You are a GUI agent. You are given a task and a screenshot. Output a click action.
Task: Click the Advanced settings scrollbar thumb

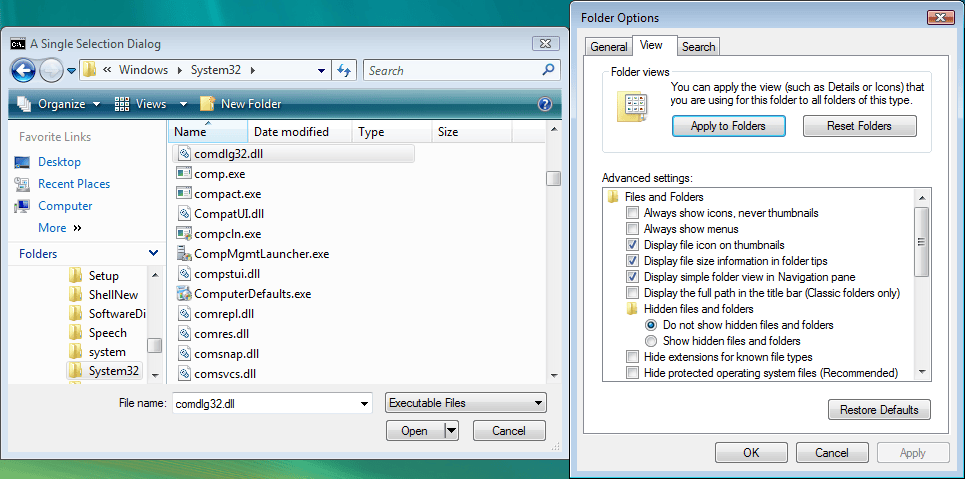(921, 242)
